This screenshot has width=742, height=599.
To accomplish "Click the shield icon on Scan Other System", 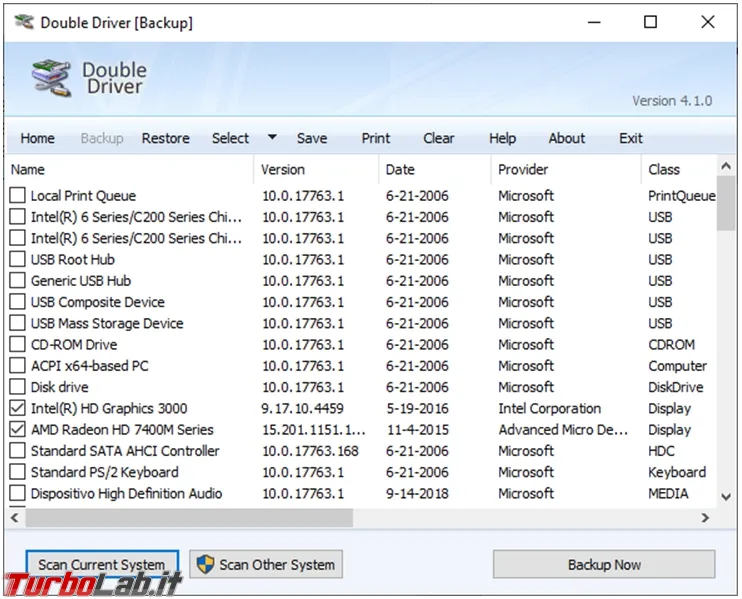I will click(x=205, y=564).
